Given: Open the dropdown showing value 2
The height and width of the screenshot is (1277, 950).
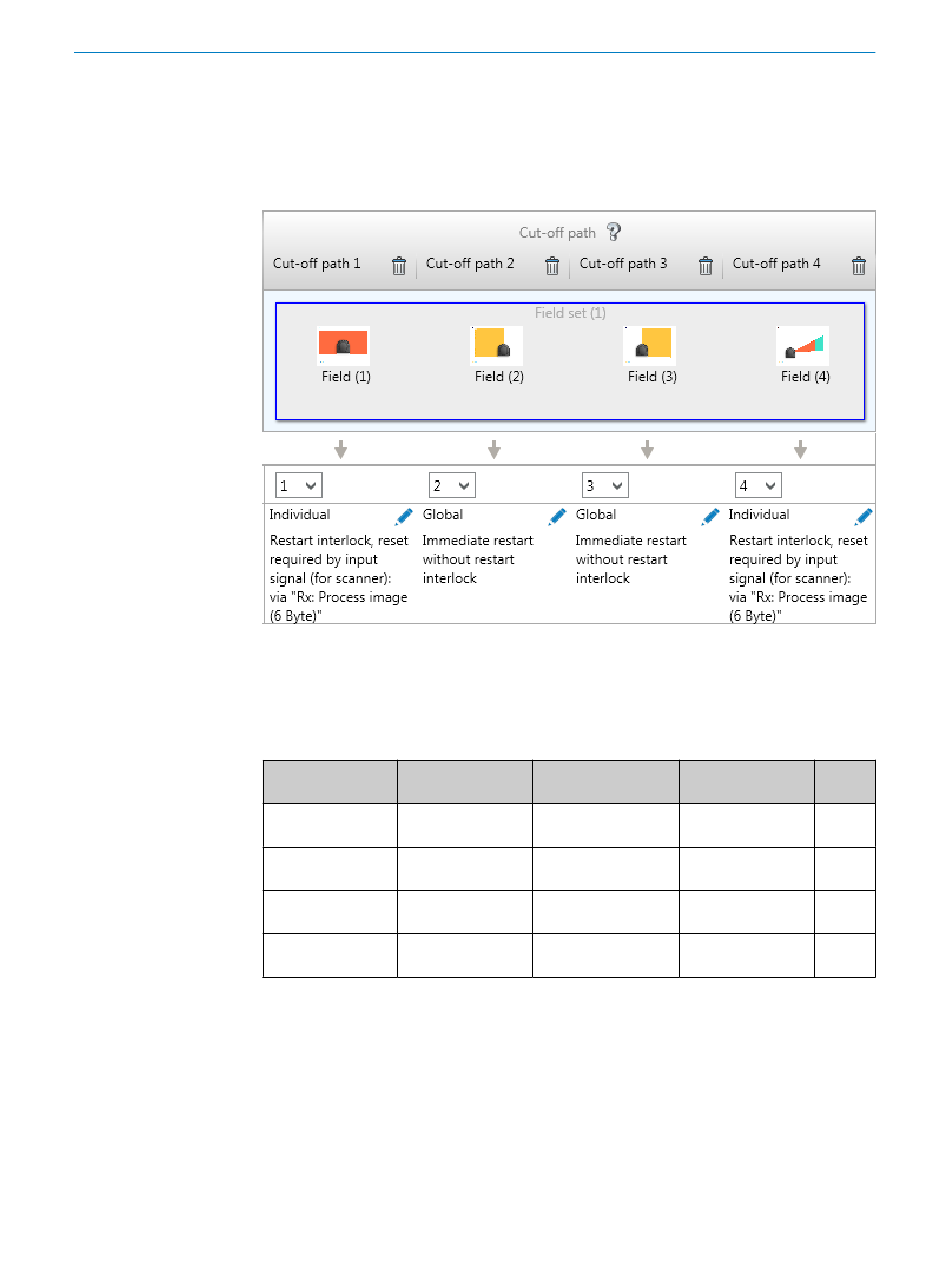Looking at the screenshot, I should click(452, 486).
